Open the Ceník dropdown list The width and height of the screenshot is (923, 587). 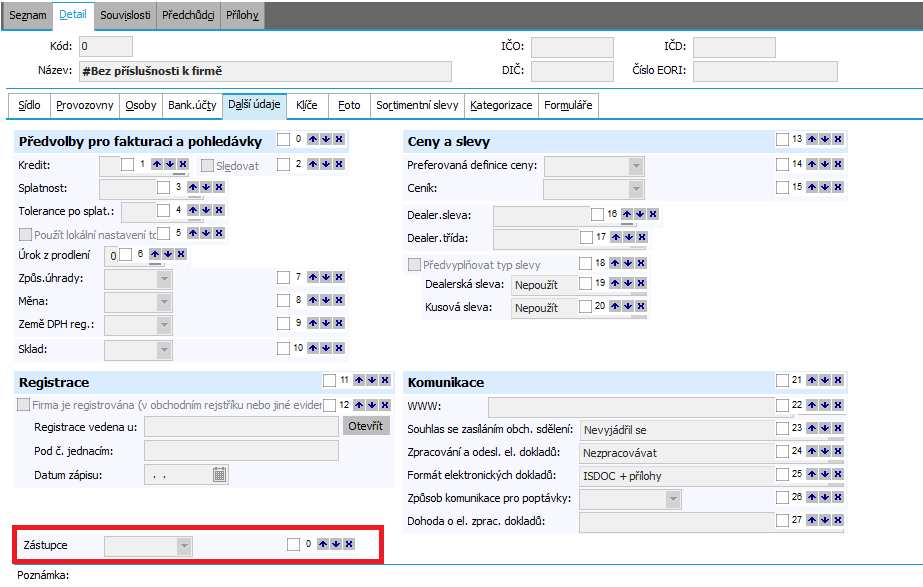pyautogui.click(x=635, y=188)
